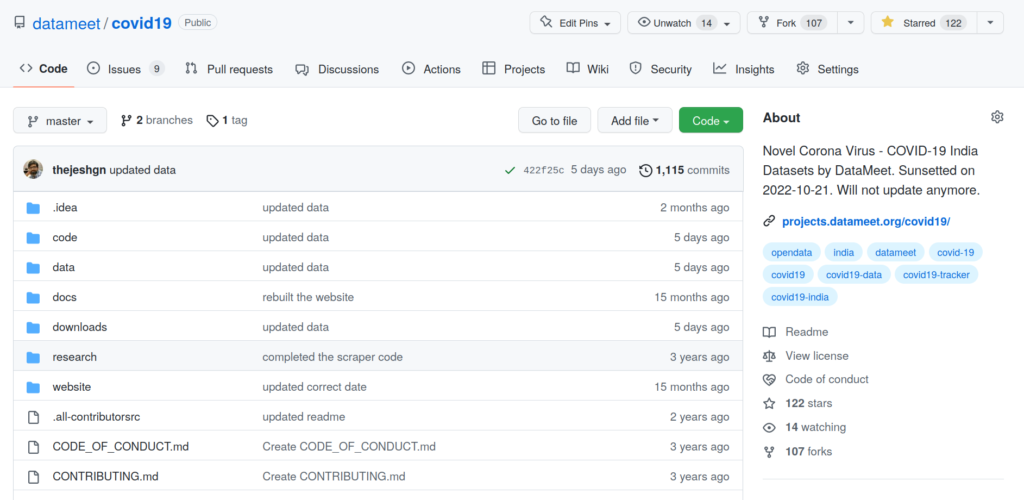Image resolution: width=1024 pixels, height=500 pixels.
Task: Open the 'completed the scraper code' commit
Action: (x=332, y=357)
